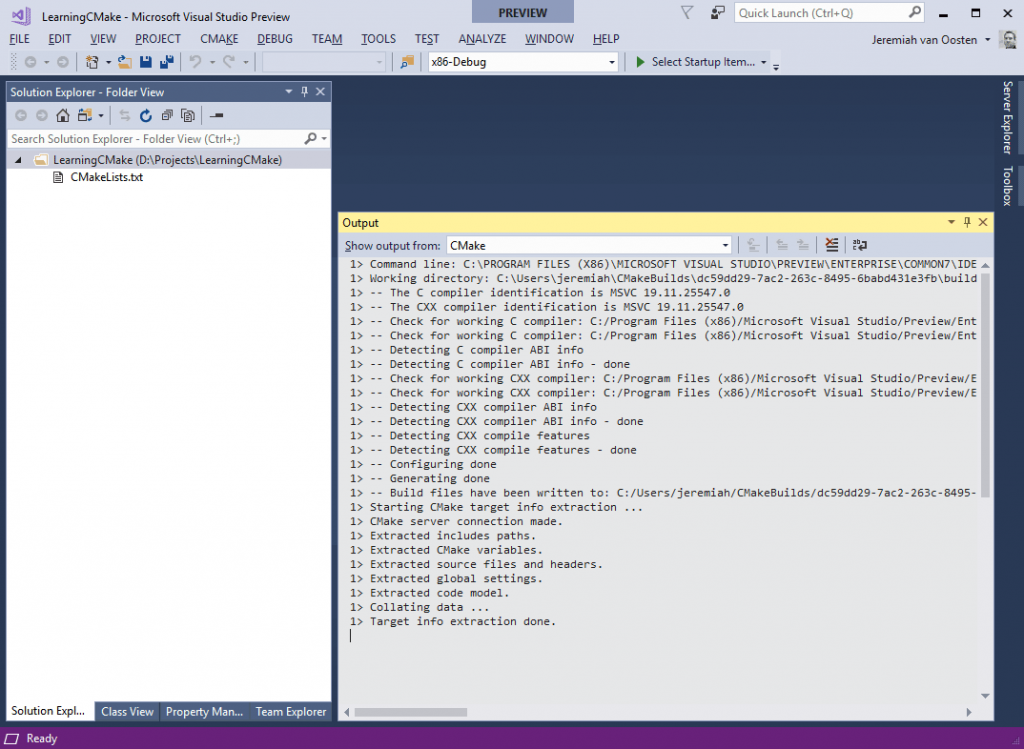
Task: Click the New Project toolbar icon
Action: click(92, 62)
